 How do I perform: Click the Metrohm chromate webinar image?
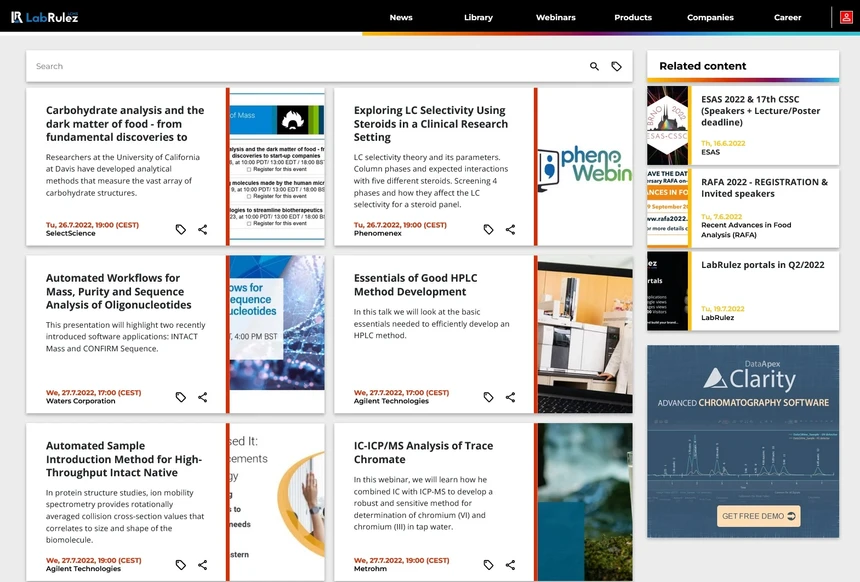coord(585,502)
